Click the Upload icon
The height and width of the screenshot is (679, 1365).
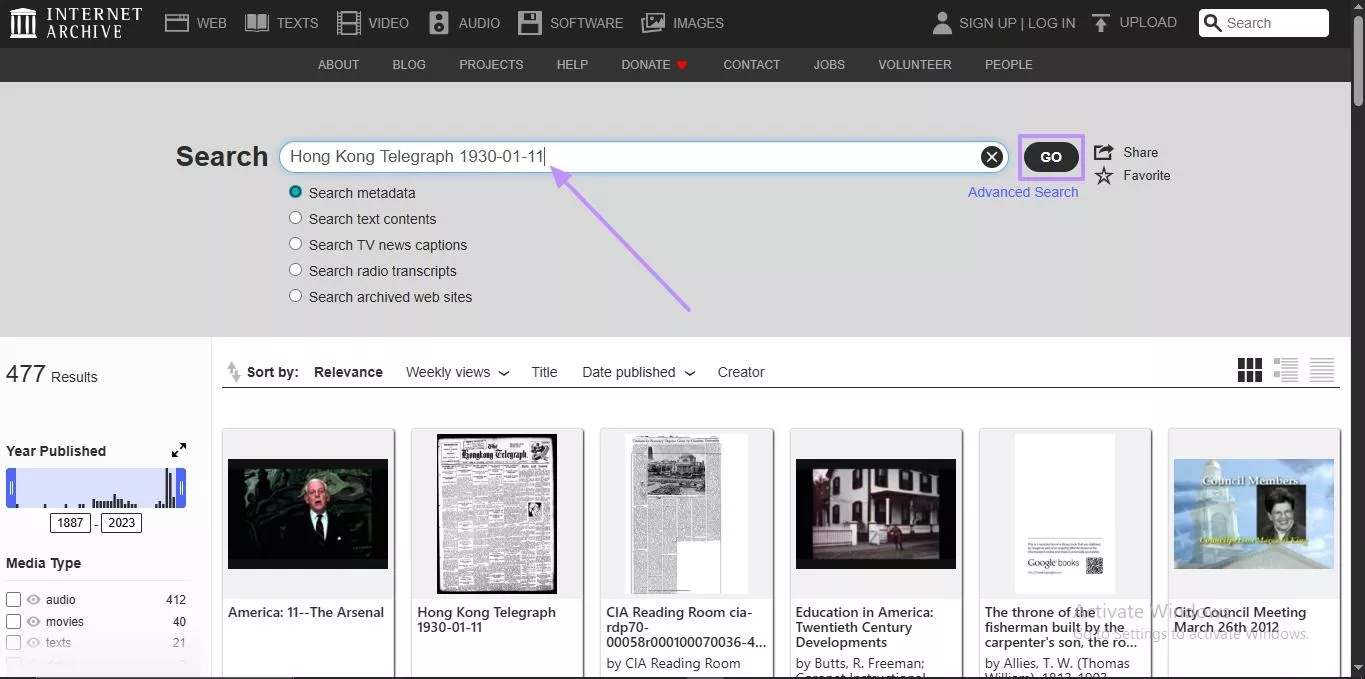1100,22
